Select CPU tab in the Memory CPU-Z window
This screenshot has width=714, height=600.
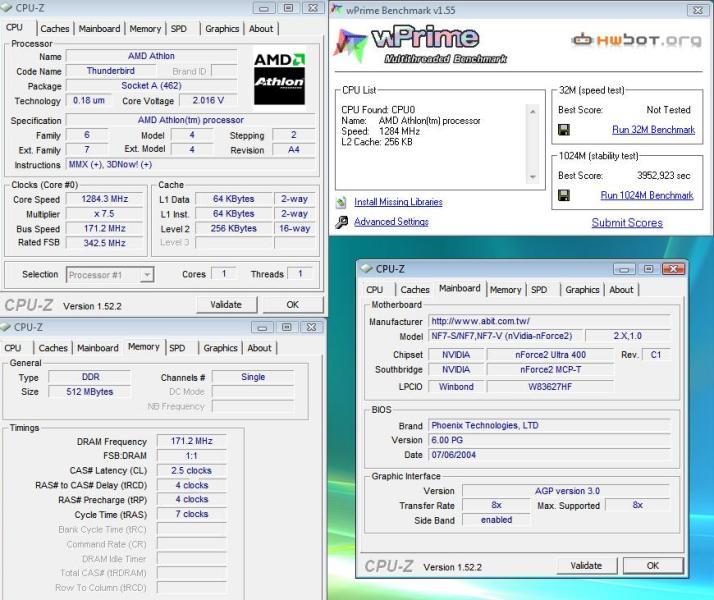pyautogui.click(x=13, y=348)
